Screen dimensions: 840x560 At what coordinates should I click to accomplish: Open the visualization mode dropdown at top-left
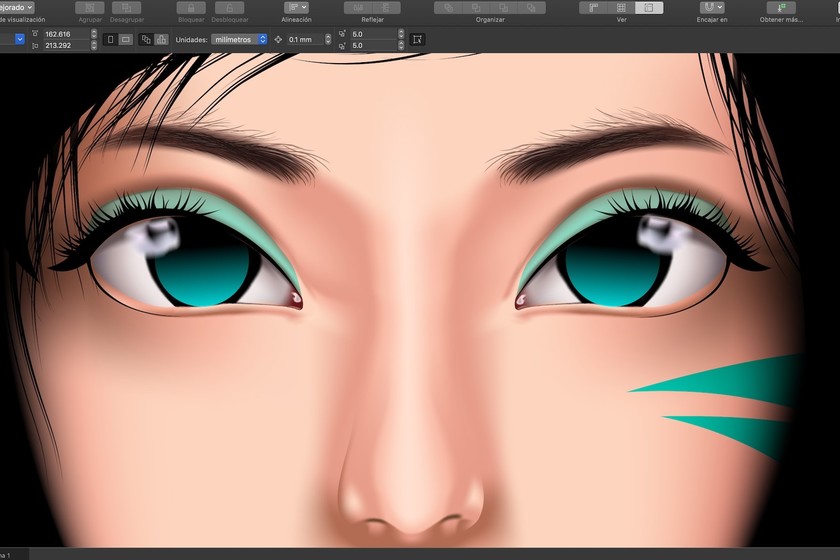[x=16, y=7]
